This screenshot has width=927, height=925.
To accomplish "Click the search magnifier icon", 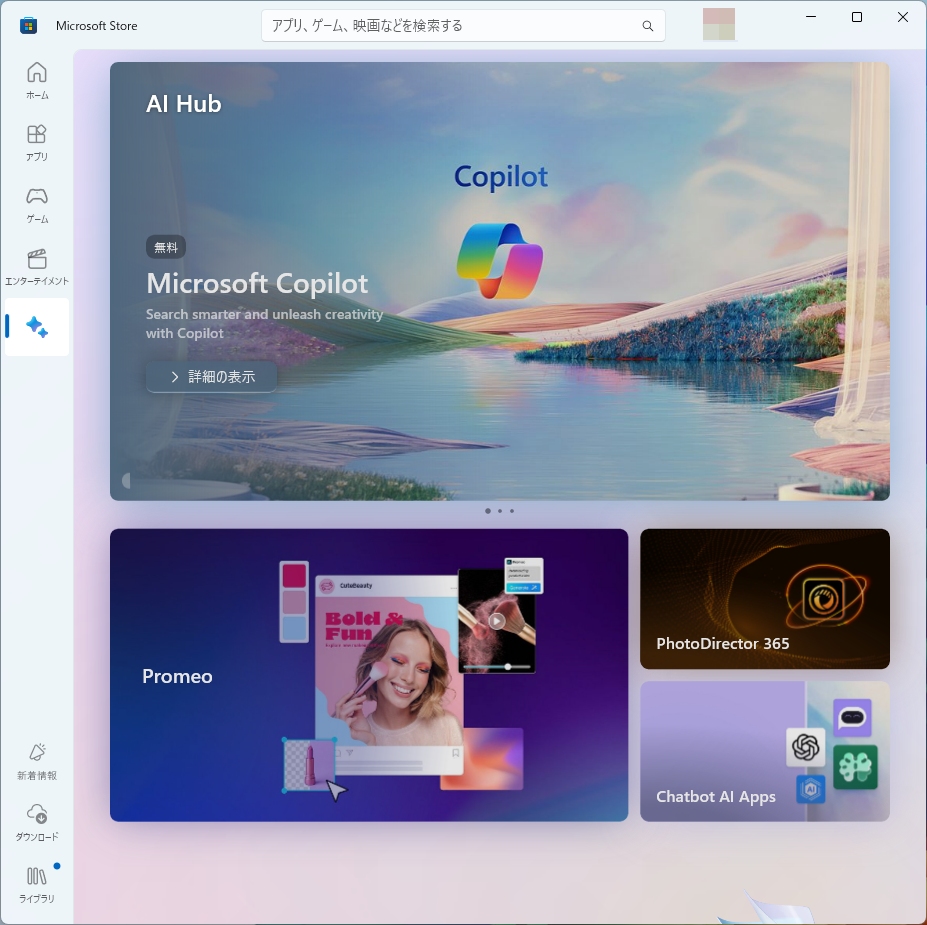I will (x=648, y=26).
